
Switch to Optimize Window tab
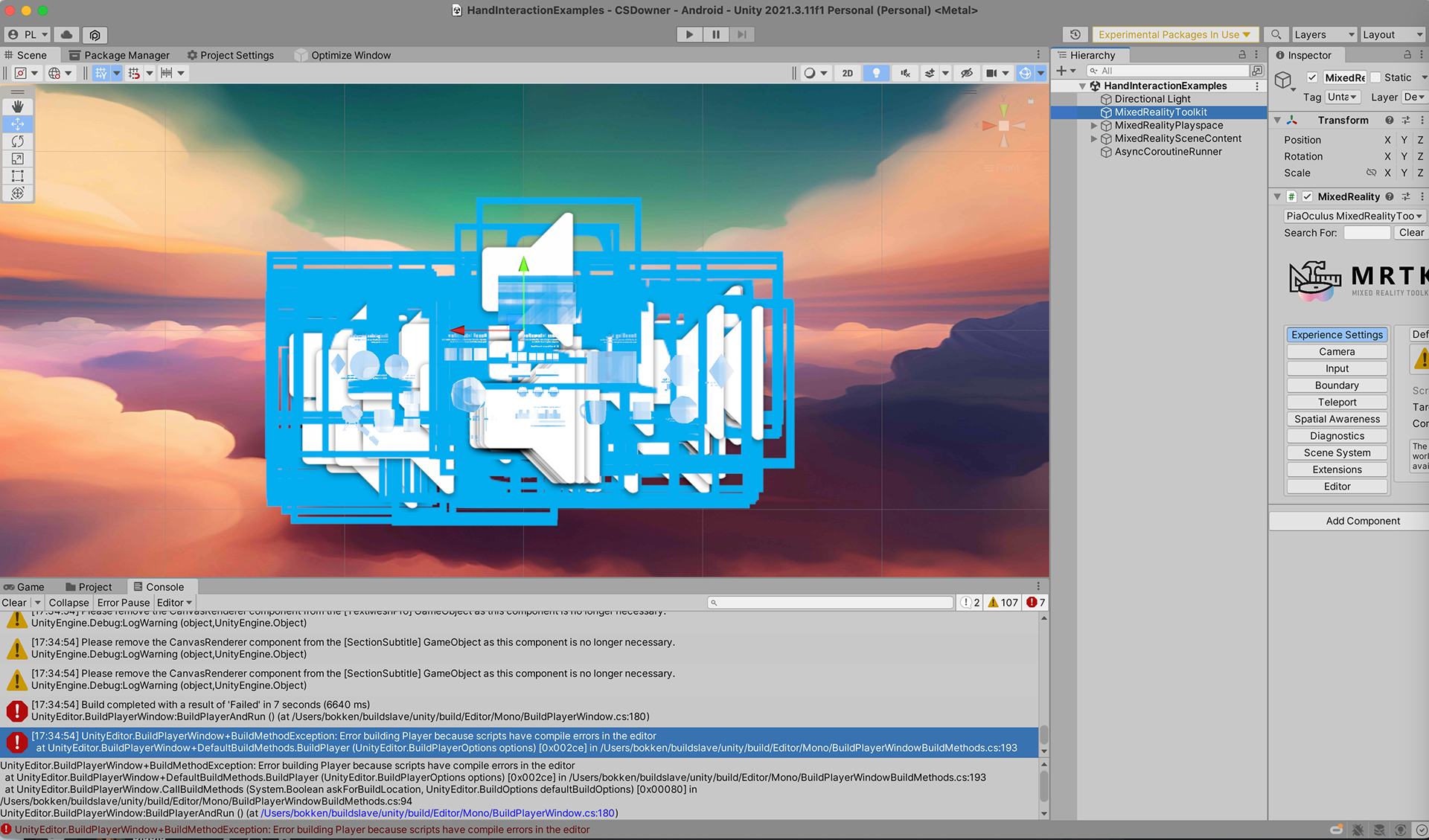coord(342,55)
